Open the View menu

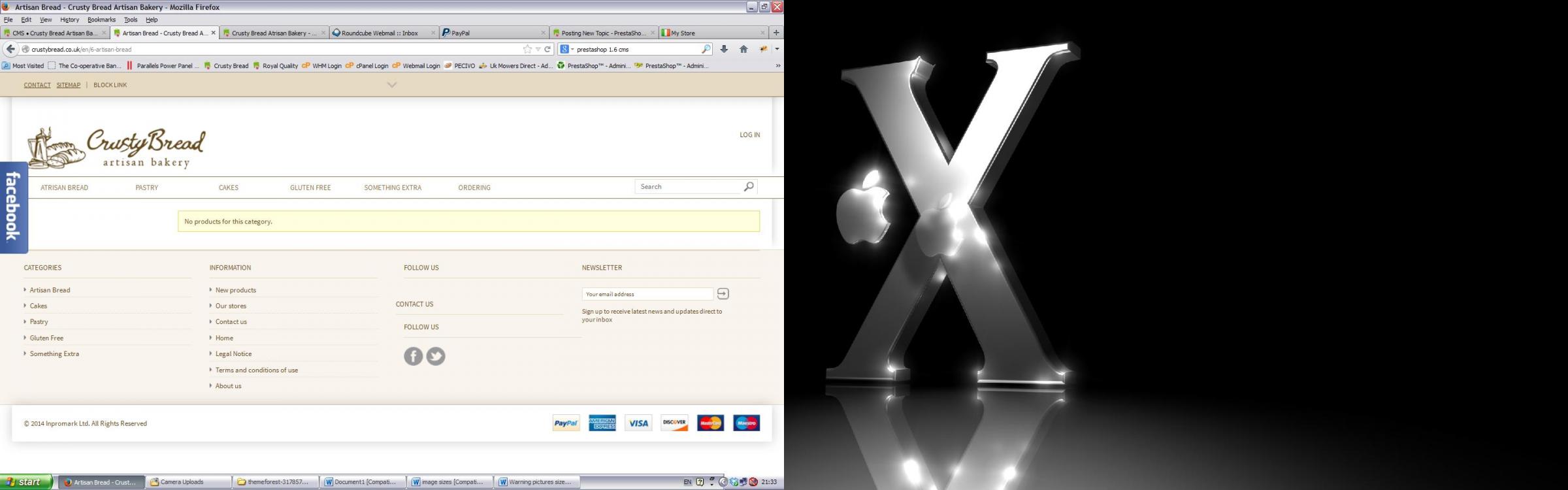coord(46,20)
